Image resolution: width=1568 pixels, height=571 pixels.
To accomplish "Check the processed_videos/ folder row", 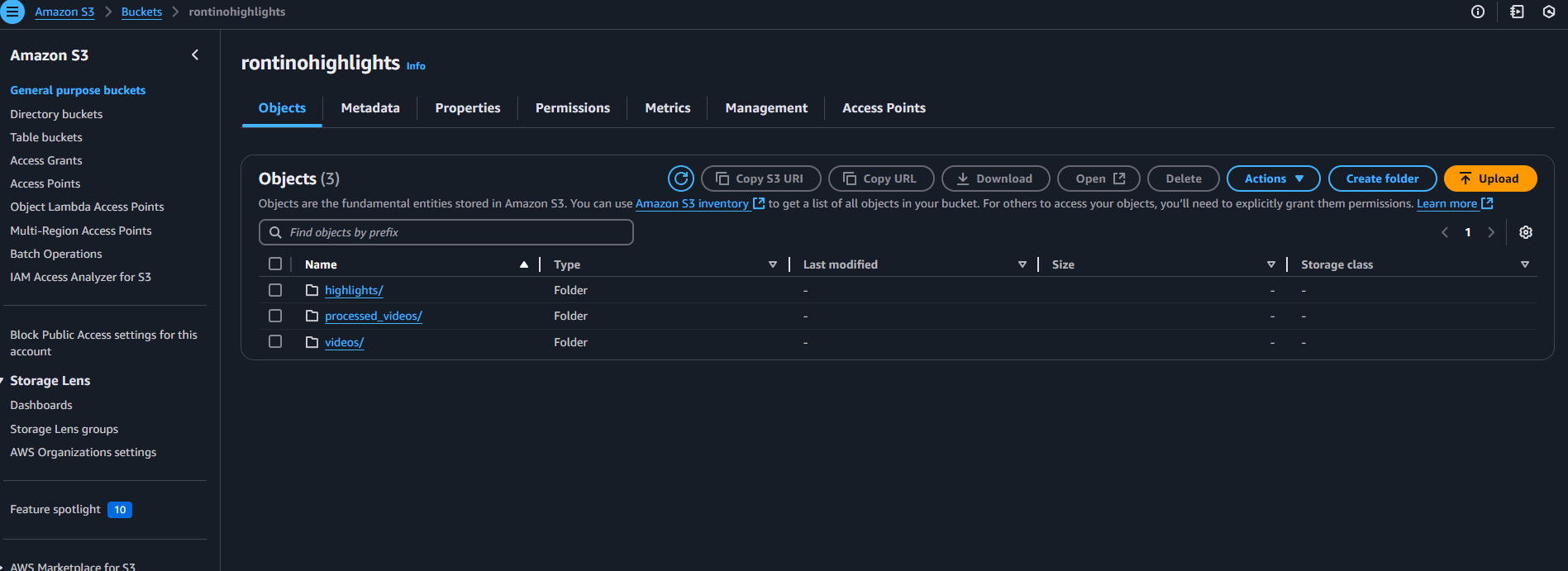I will 275,316.
